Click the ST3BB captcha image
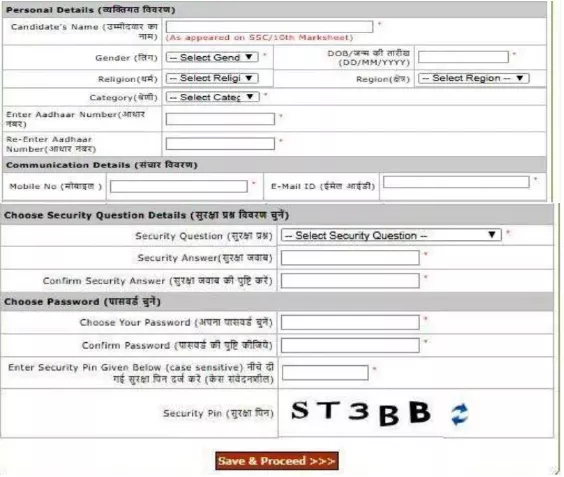564x477 pixels. (x=361, y=413)
